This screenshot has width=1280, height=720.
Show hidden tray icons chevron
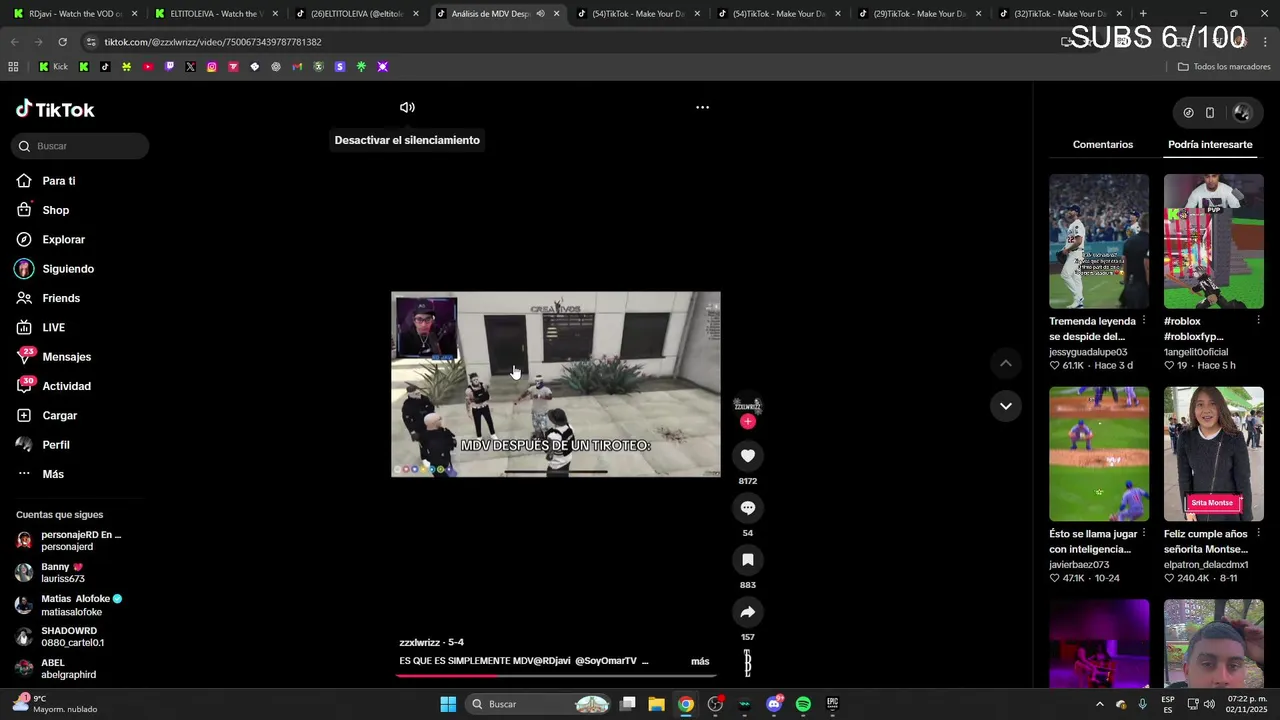click(x=1099, y=704)
